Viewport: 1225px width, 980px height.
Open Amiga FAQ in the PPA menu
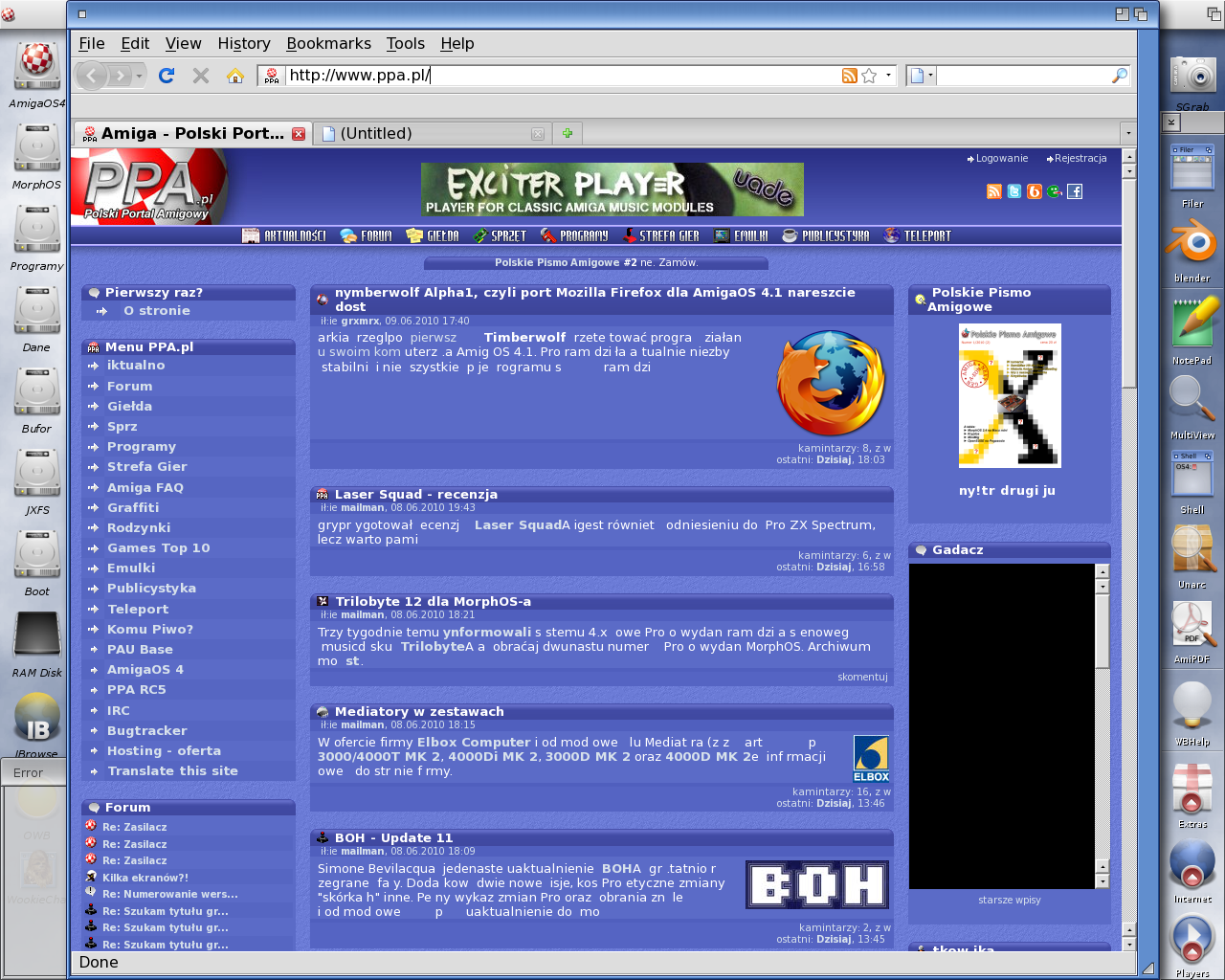(x=145, y=487)
